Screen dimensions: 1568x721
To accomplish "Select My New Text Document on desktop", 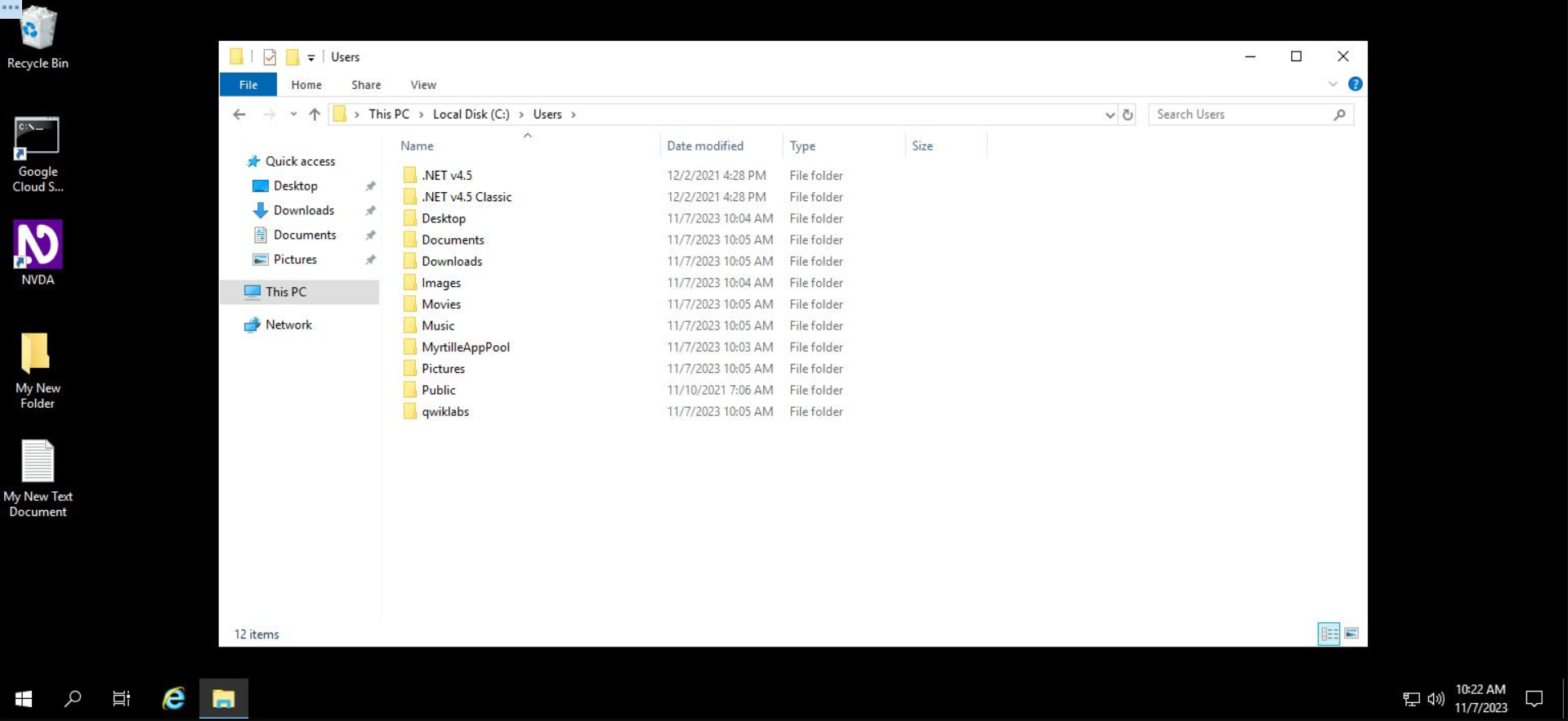I will [38, 478].
